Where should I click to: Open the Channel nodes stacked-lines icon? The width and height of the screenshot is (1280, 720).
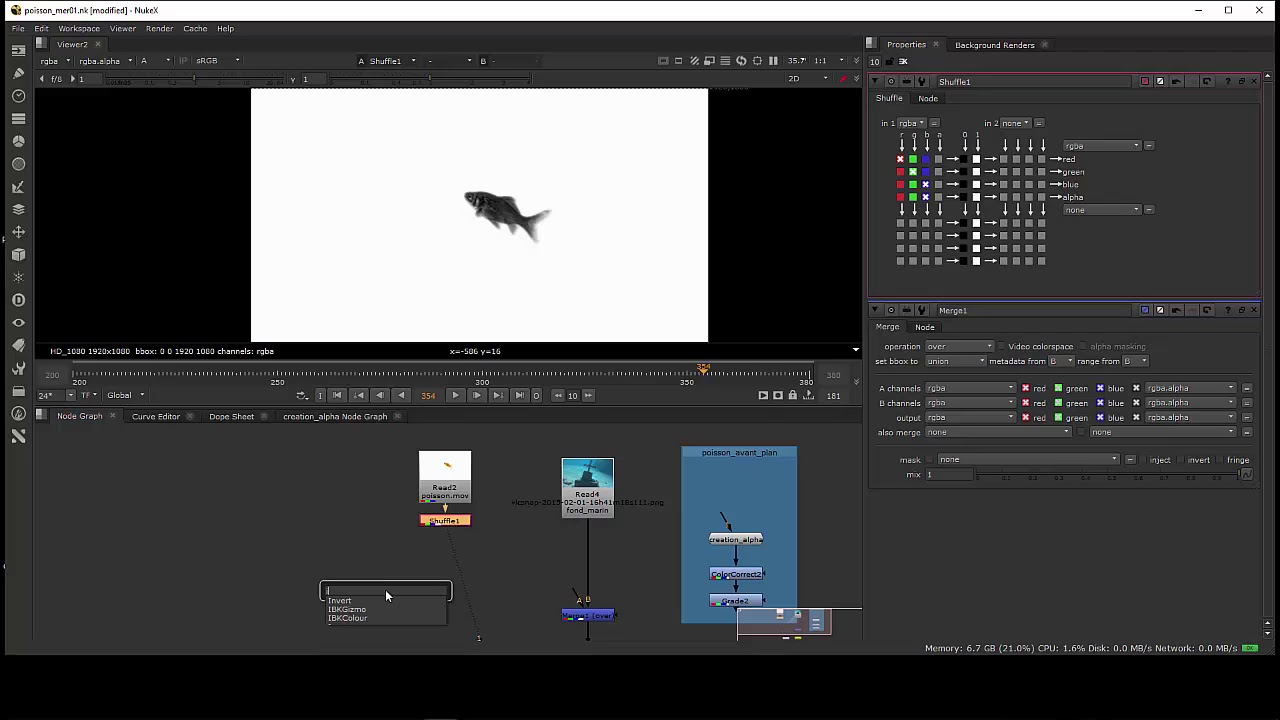click(18, 118)
